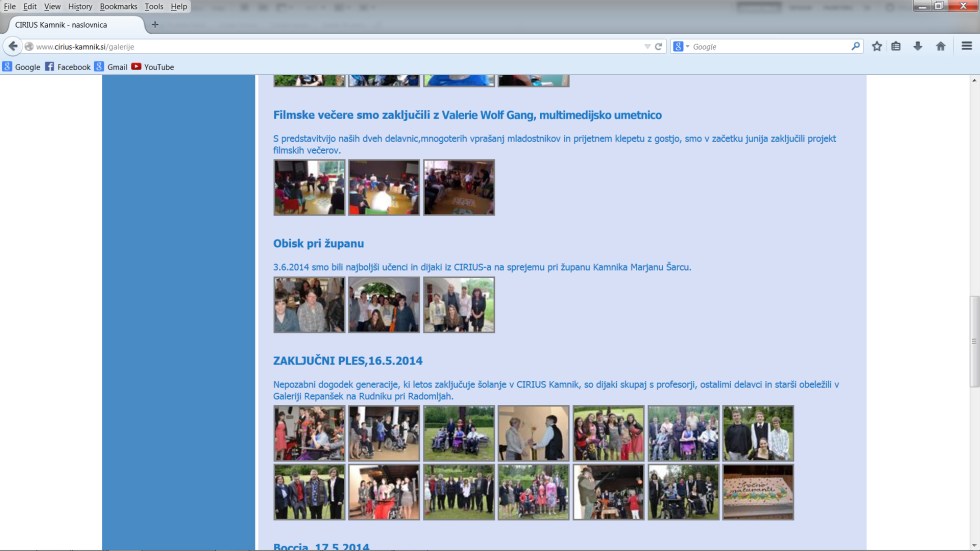The image size is (980, 551).
Task: Open the hamburger menu in Firefox
Action: [966, 46]
